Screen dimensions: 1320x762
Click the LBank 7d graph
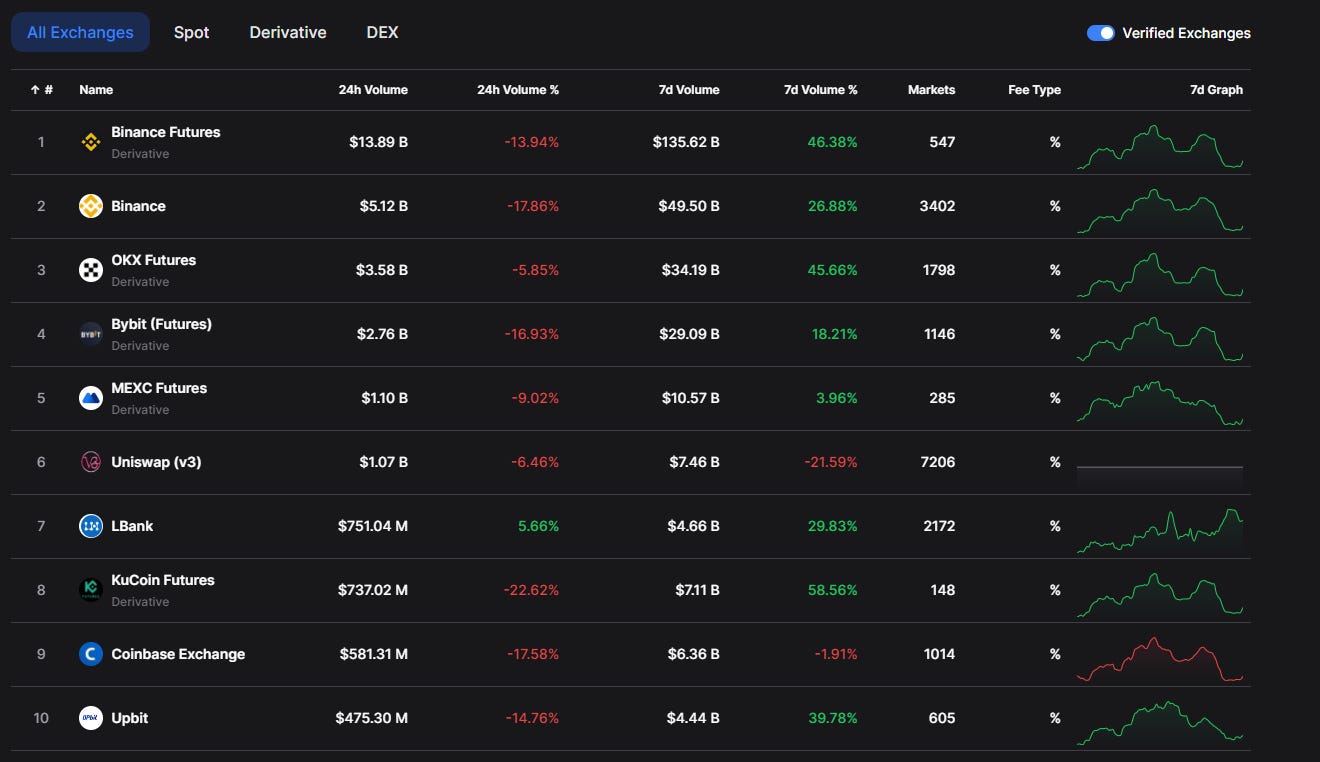point(1160,531)
